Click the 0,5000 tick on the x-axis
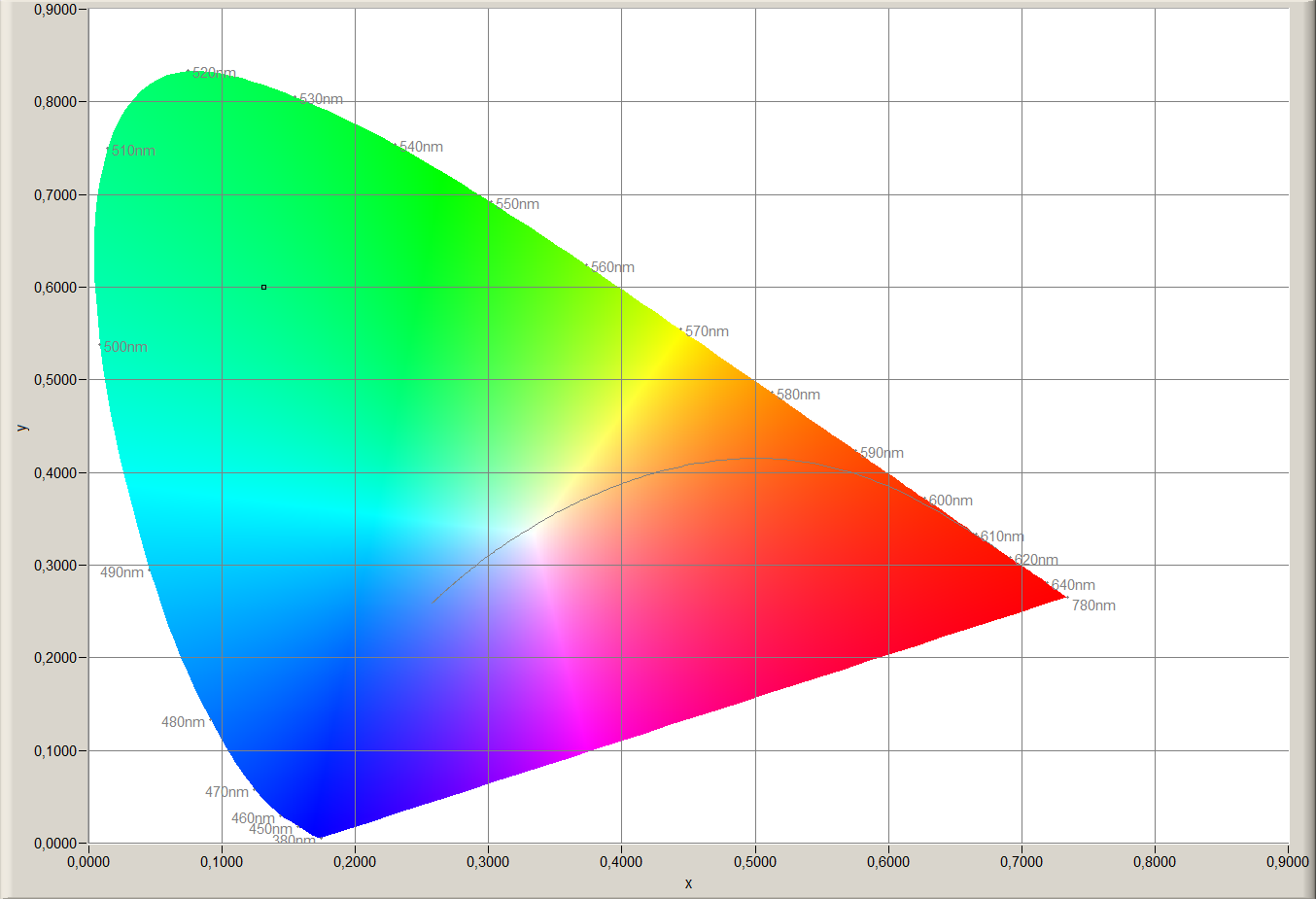The height and width of the screenshot is (899, 1316). click(x=755, y=862)
